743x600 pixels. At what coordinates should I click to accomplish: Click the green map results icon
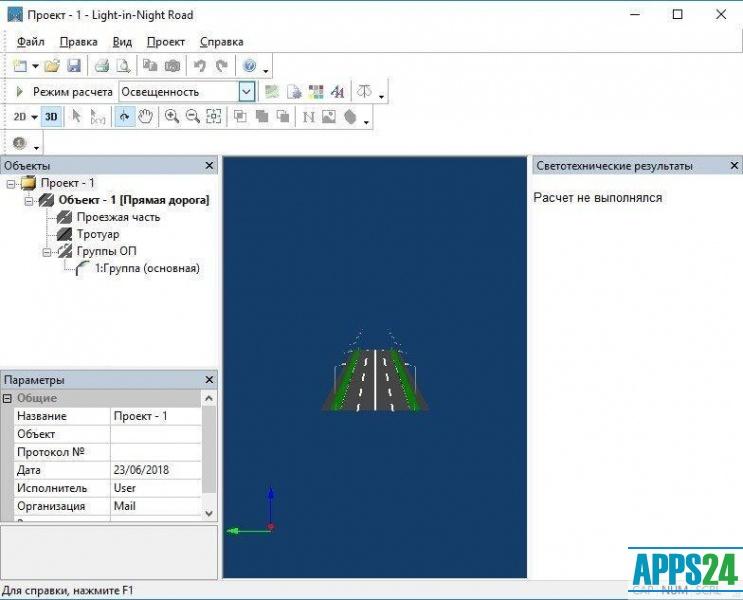click(272, 91)
